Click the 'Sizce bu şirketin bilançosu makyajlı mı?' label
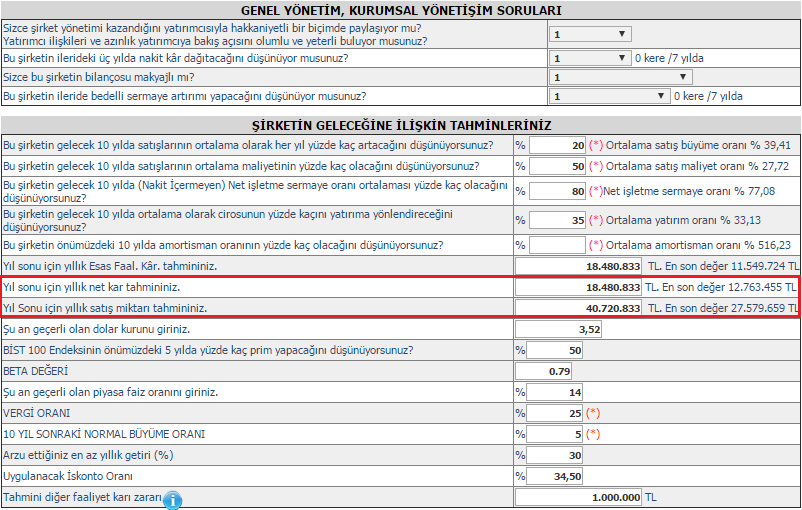This screenshot has width=802, height=510. coord(99,77)
